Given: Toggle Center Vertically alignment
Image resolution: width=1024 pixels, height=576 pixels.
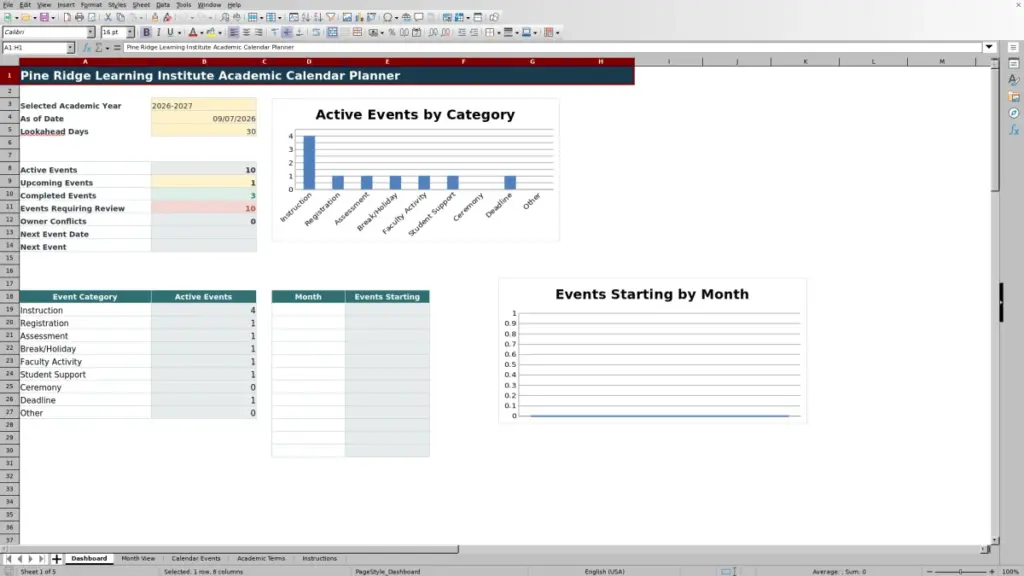Looking at the screenshot, I should click(287, 32).
